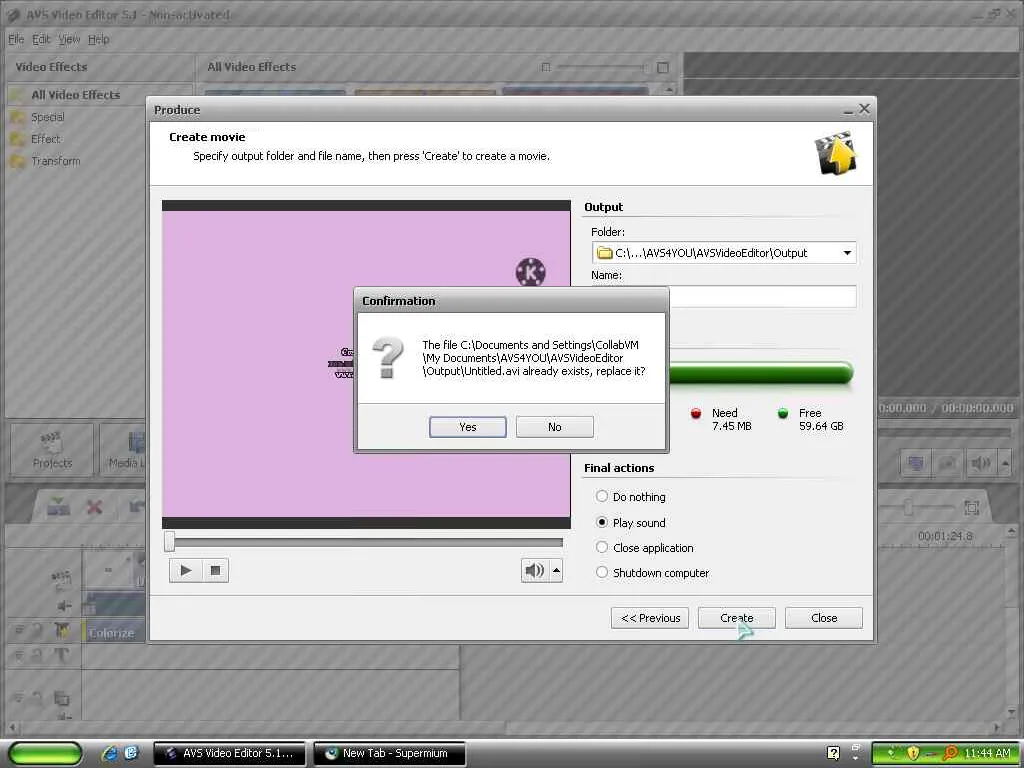Click the Close button in Produce dialog
Viewport: 1024px width, 768px height.
[x=824, y=618]
